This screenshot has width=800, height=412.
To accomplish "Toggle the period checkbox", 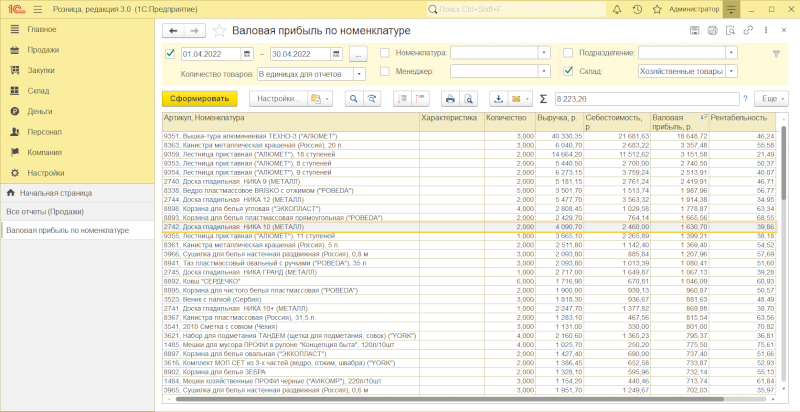I will [x=170, y=53].
